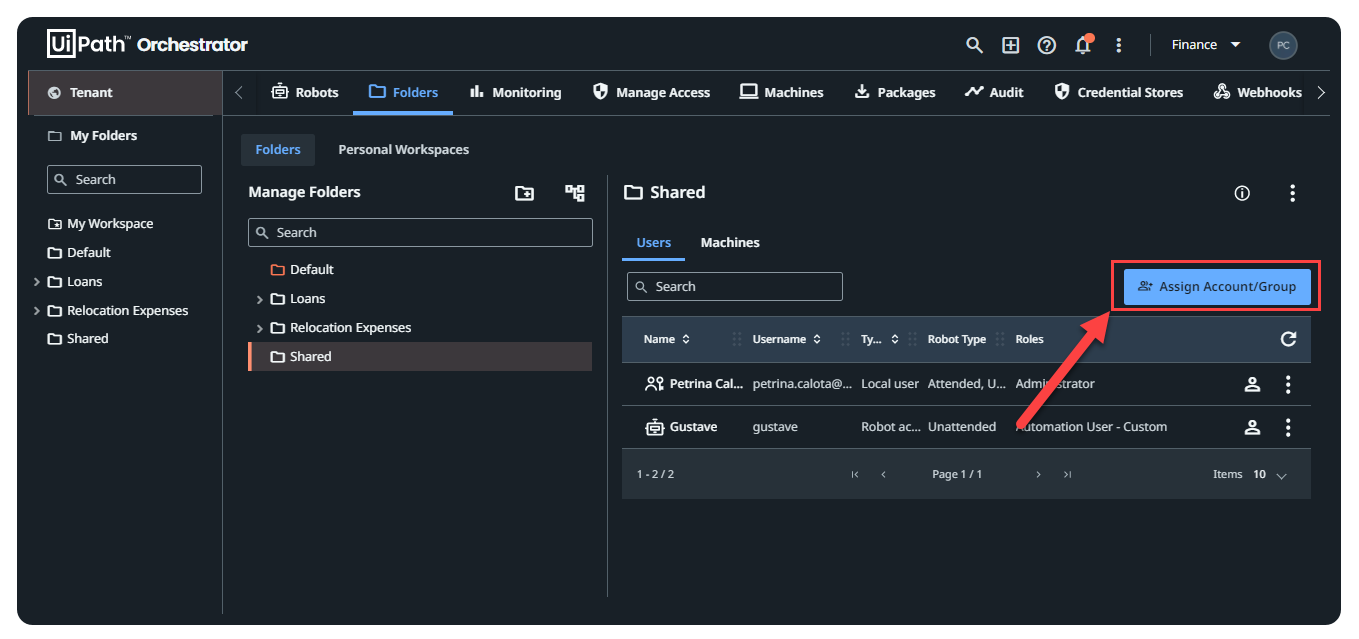Open the notifications bell
The image size is (1359, 639).
(1083, 45)
